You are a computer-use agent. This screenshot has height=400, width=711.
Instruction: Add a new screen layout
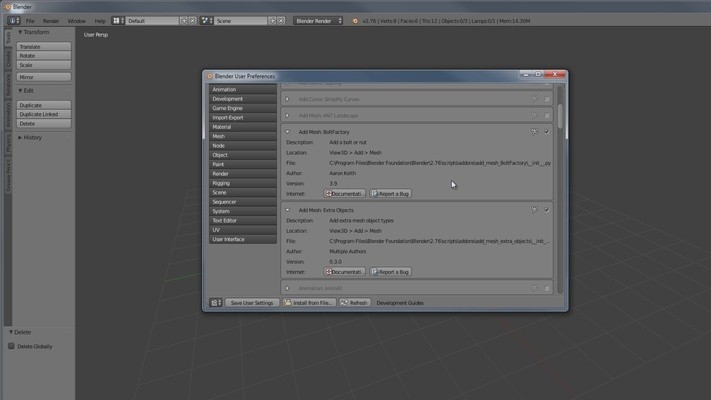coord(184,21)
